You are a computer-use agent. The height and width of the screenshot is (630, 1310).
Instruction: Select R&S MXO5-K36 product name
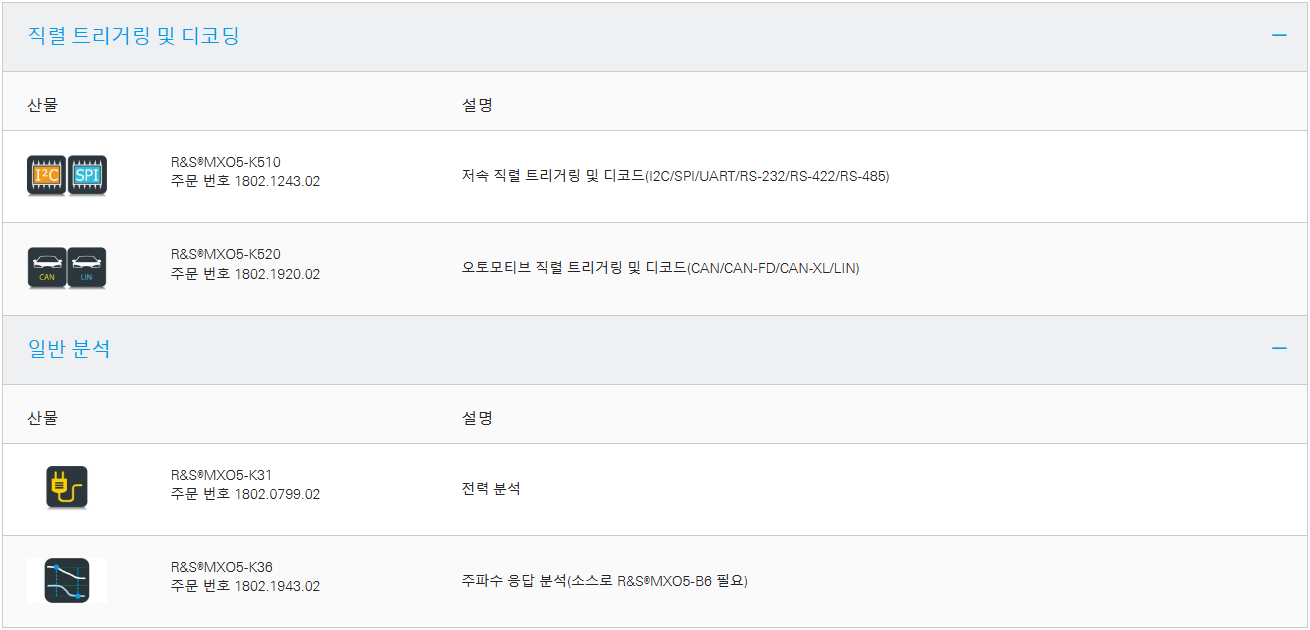tap(222, 567)
